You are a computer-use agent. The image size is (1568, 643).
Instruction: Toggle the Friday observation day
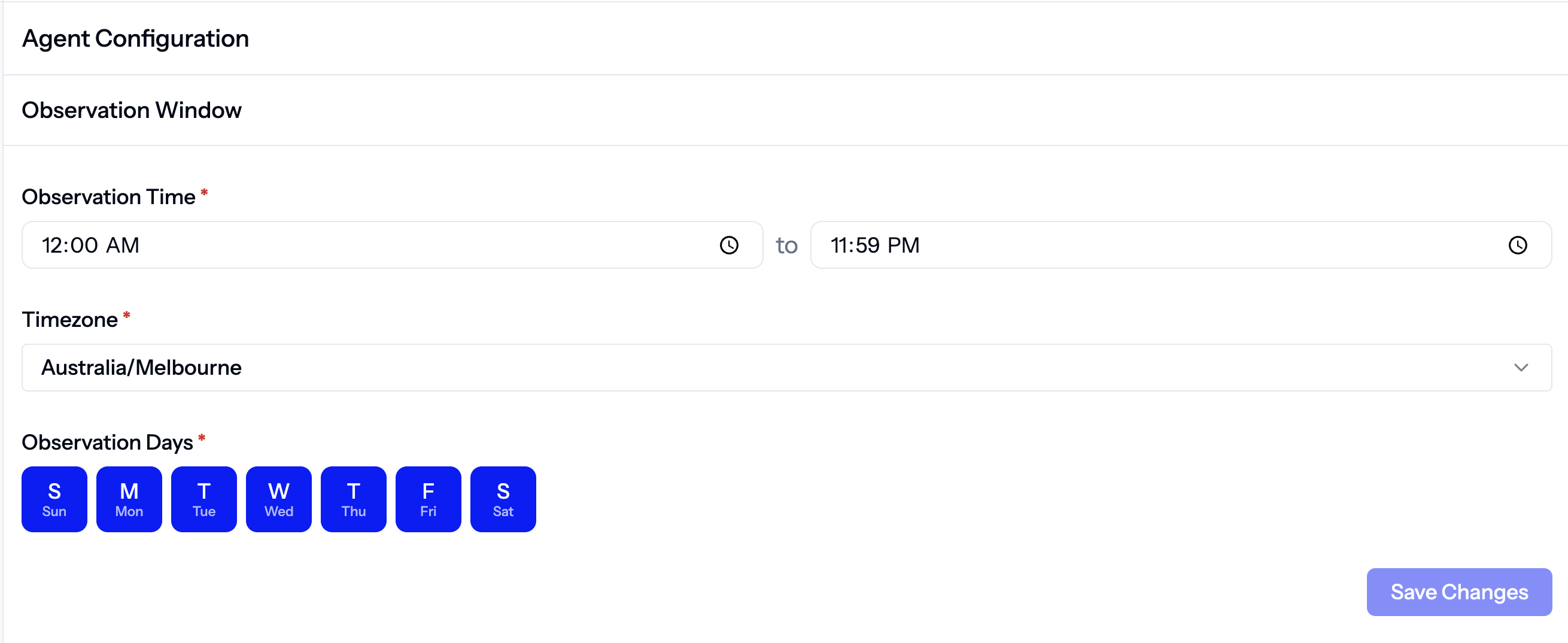(x=428, y=499)
